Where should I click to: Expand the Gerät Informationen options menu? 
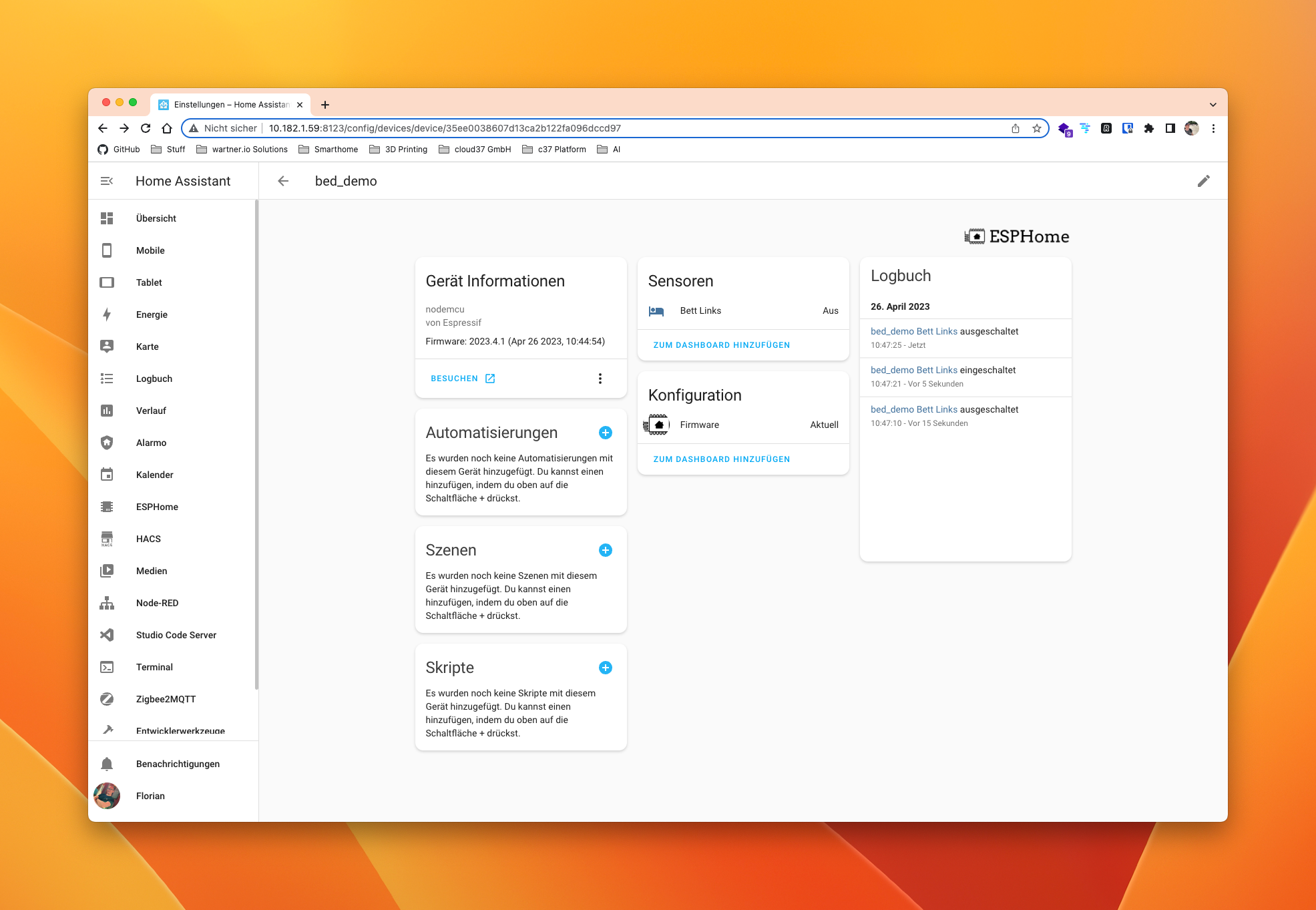[600, 377]
